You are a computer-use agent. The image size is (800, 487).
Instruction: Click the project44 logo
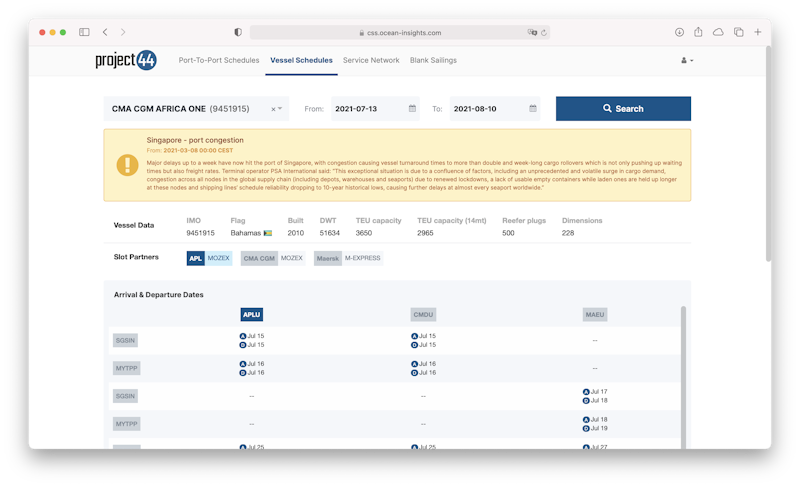(125, 60)
